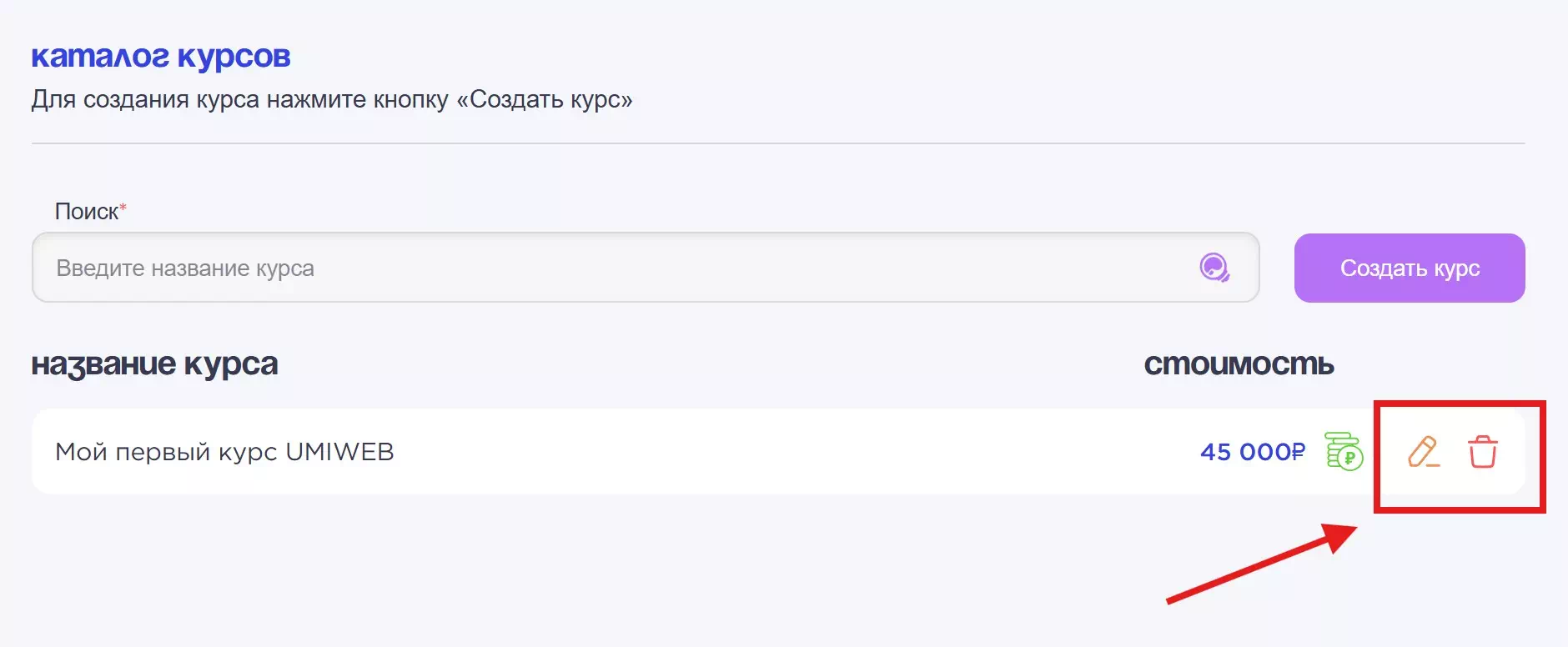
Task: Click the "название курса" column header
Action: [x=154, y=364]
